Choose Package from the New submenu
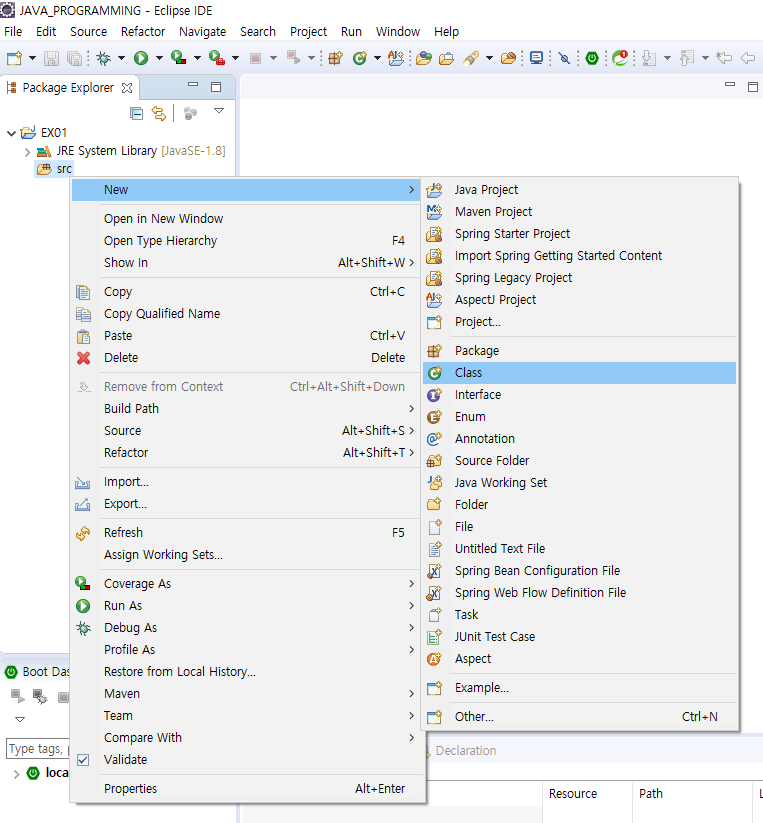Image resolution: width=763 pixels, height=823 pixels. (579, 351)
